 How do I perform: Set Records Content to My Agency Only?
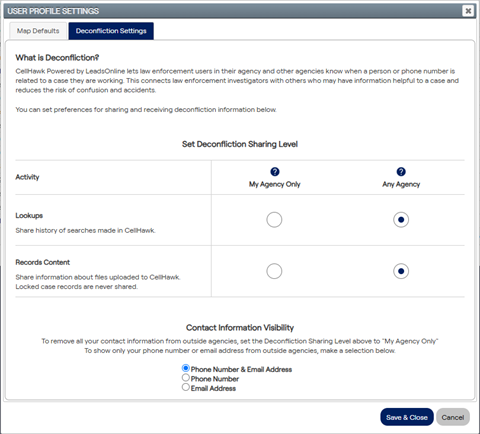click(x=274, y=271)
